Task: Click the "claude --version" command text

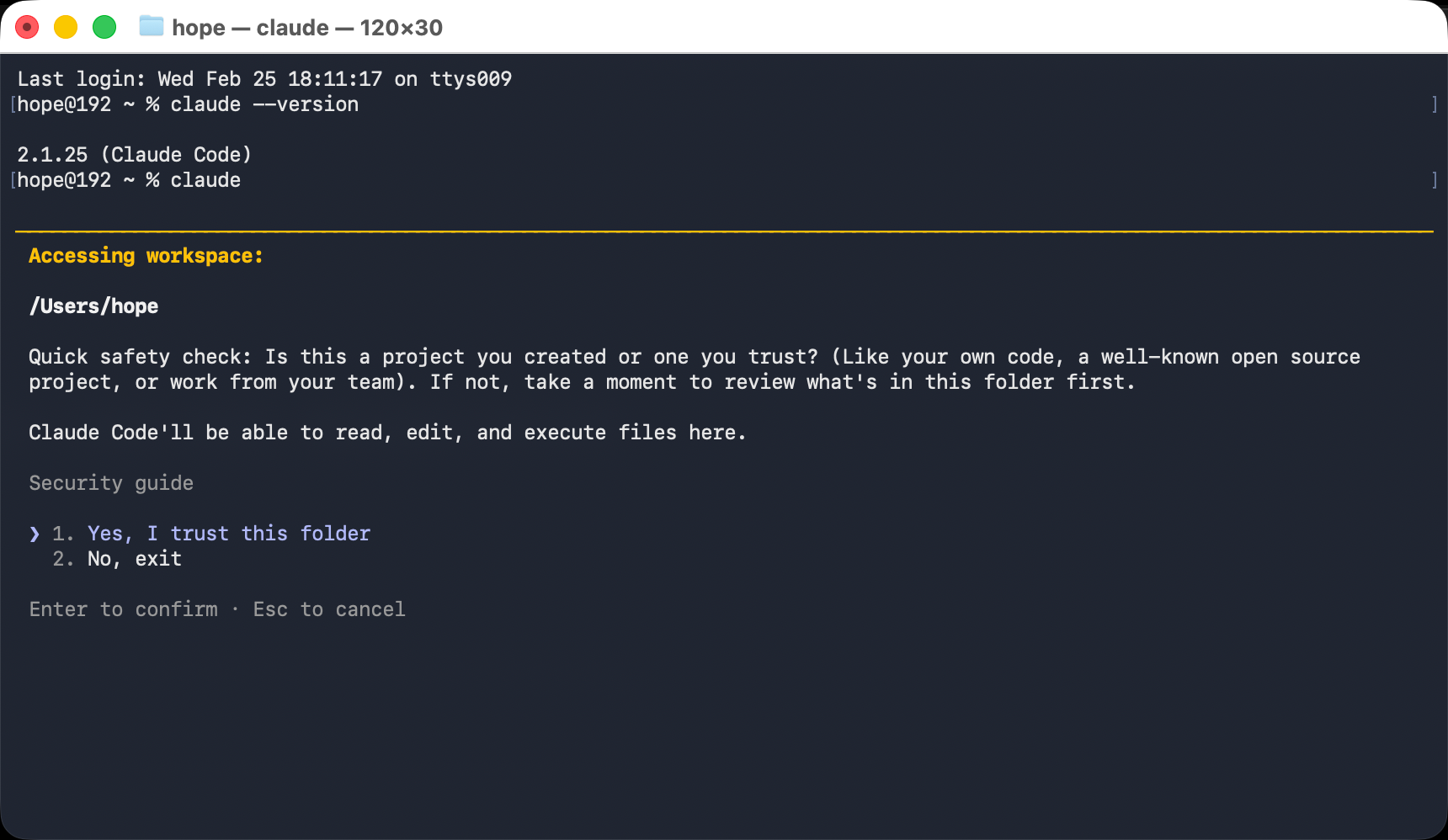Action: [264, 104]
